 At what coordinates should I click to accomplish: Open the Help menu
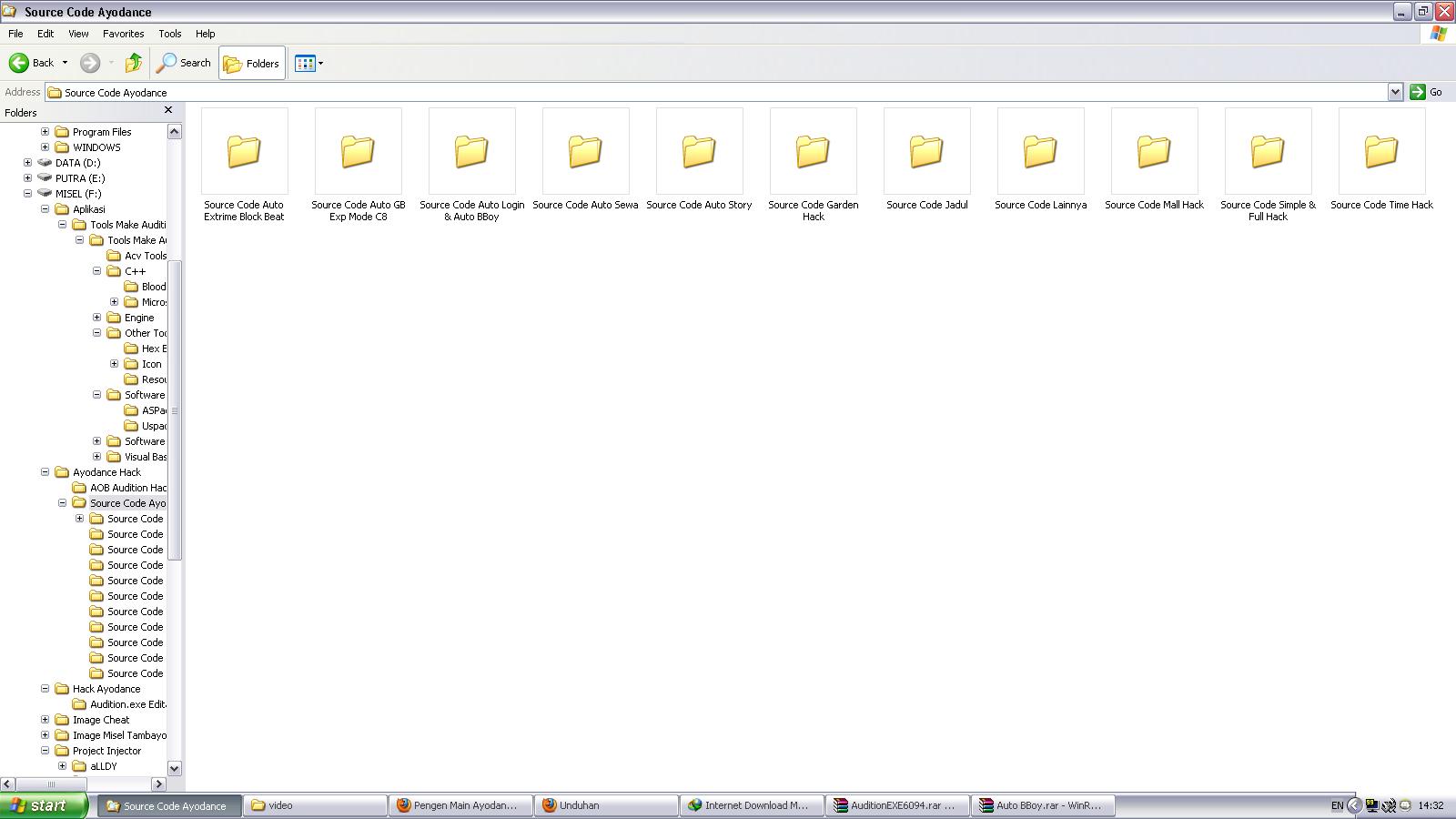205,34
